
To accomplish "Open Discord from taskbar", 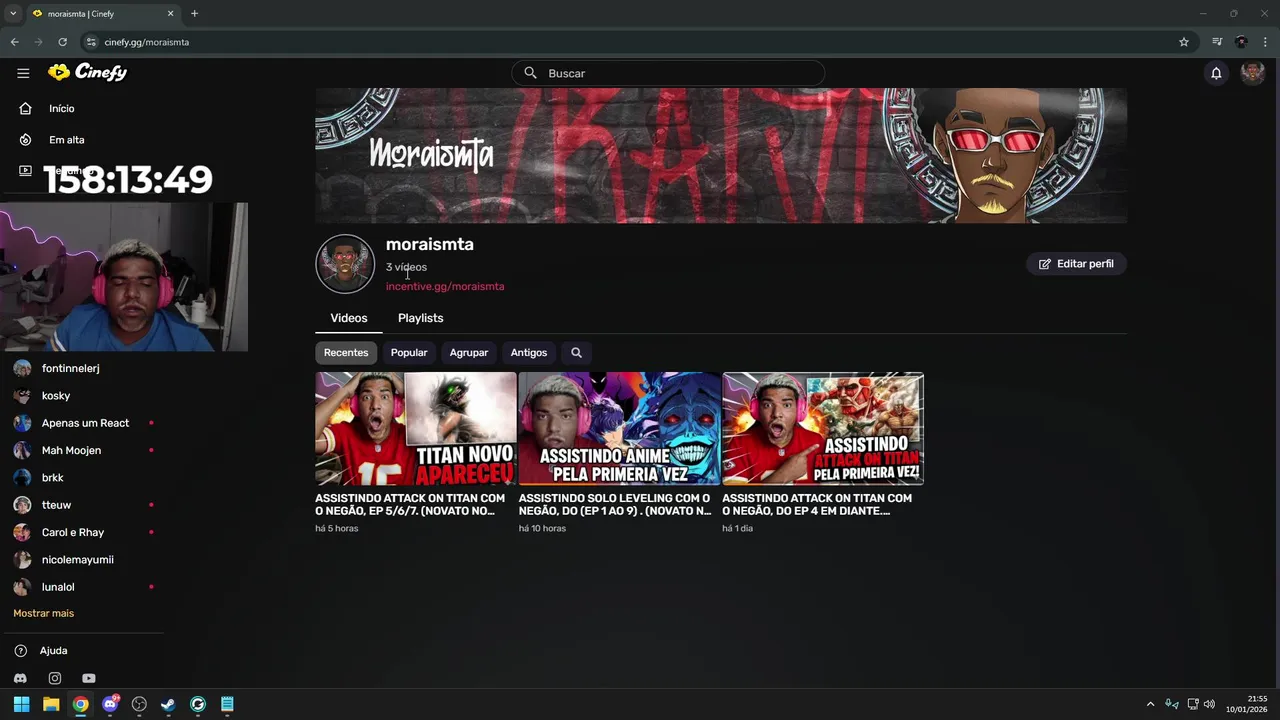I will pos(110,704).
